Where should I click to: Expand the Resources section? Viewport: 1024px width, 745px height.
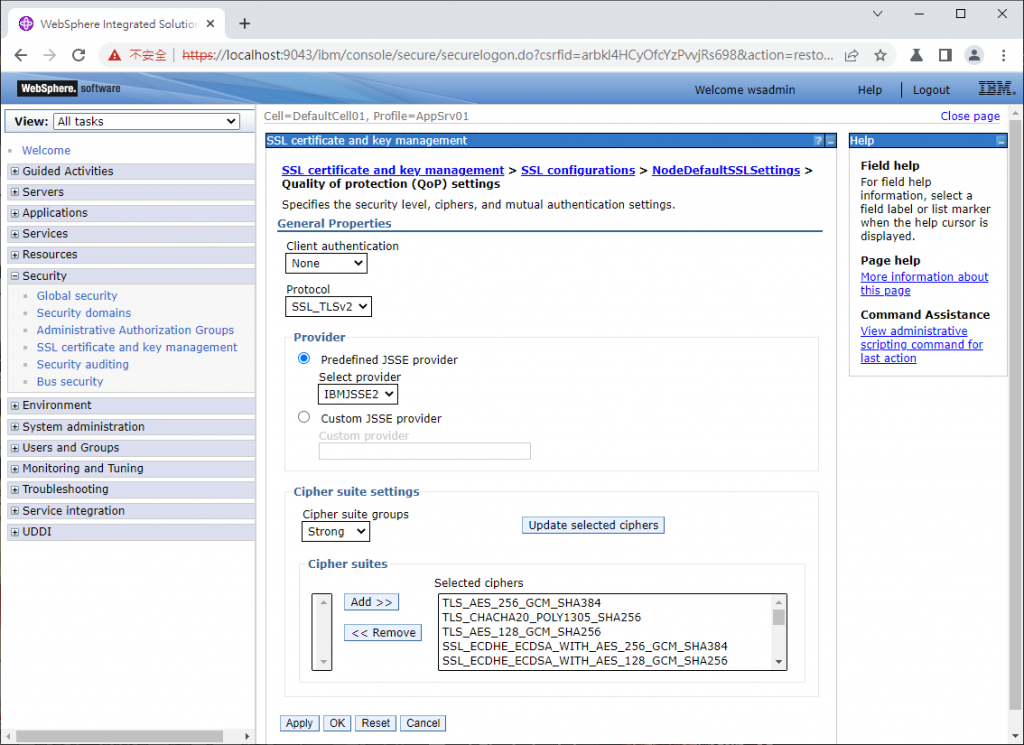coord(15,255)
